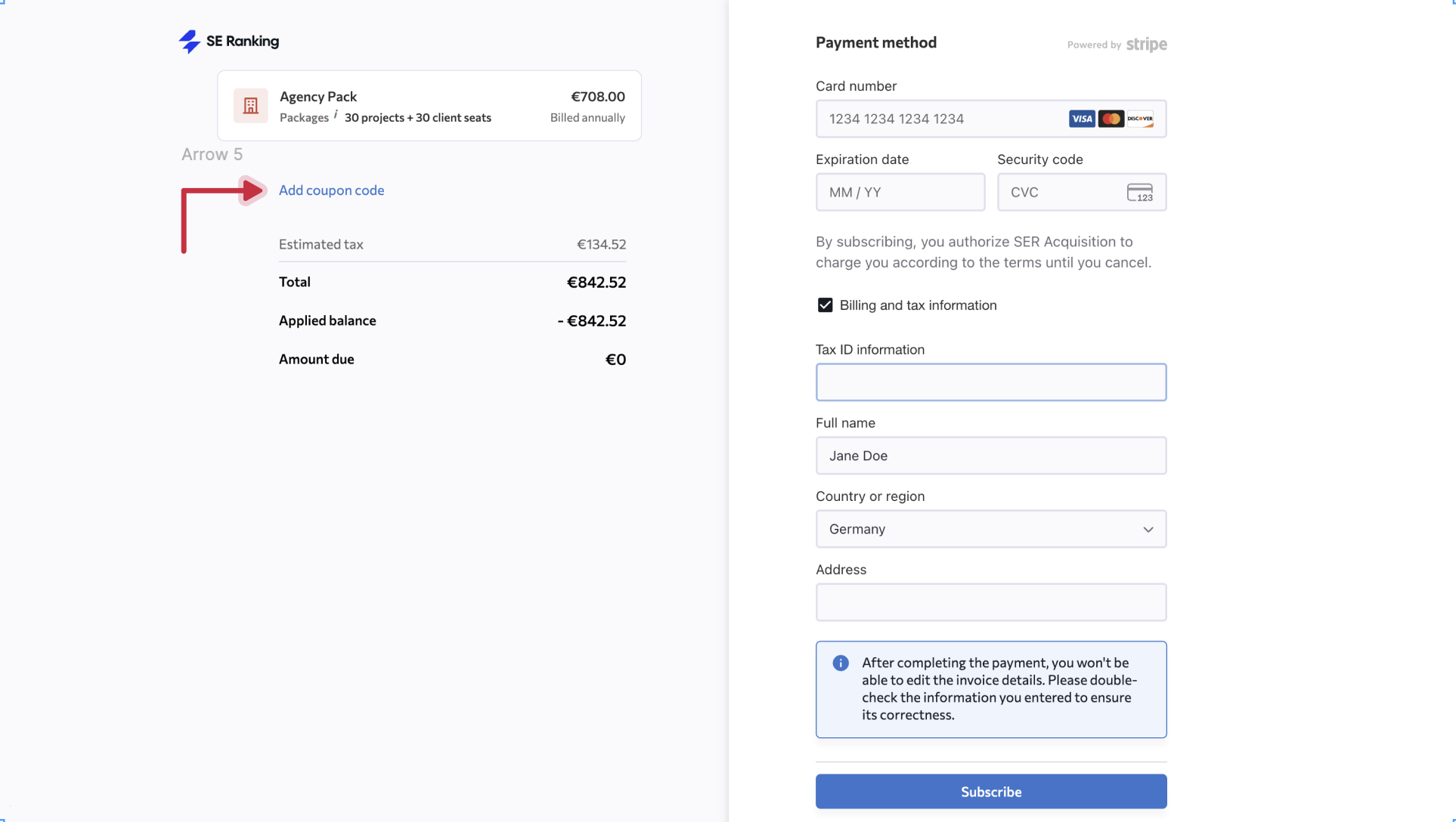Click Add coupon code link
Image resolution: width=1456 pixels, height=822 pixels.
(x=331, y=190)
